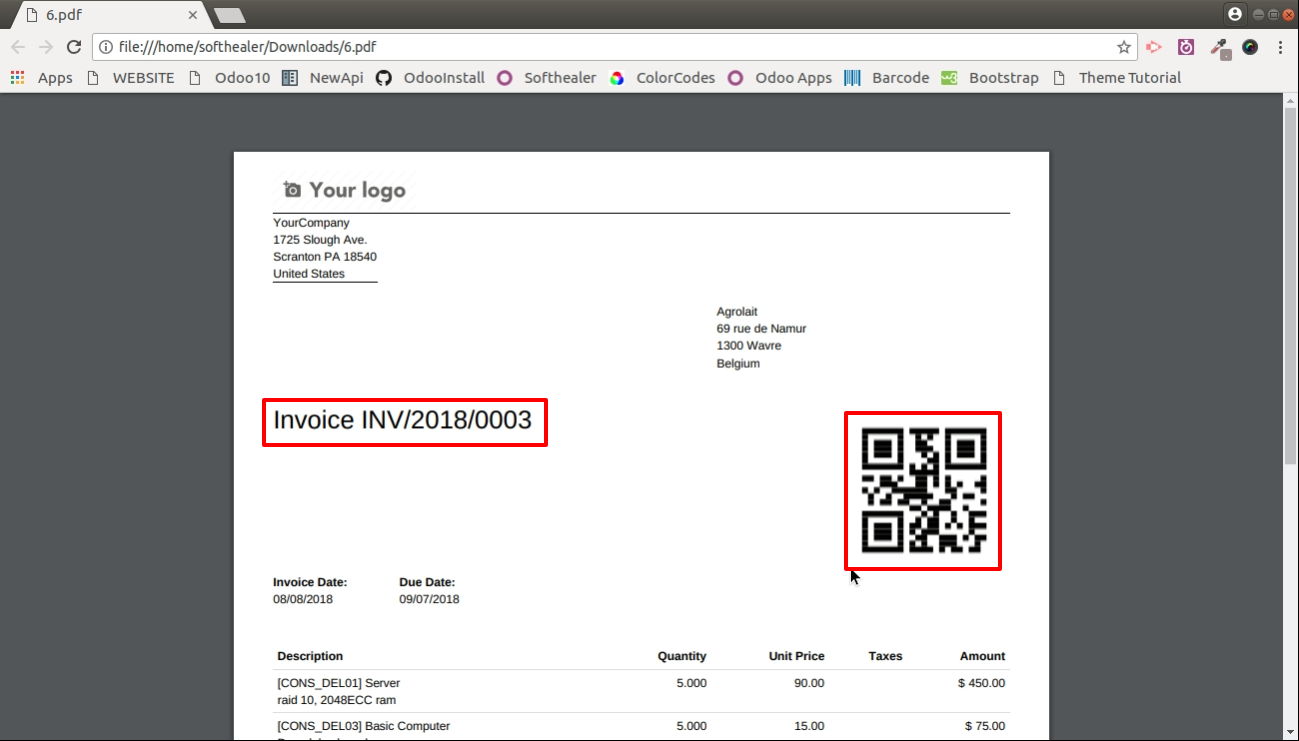The width and height of the screenshot is (1299, 741).
Task: Click the Quantity column header
Action: click(682, 657)
